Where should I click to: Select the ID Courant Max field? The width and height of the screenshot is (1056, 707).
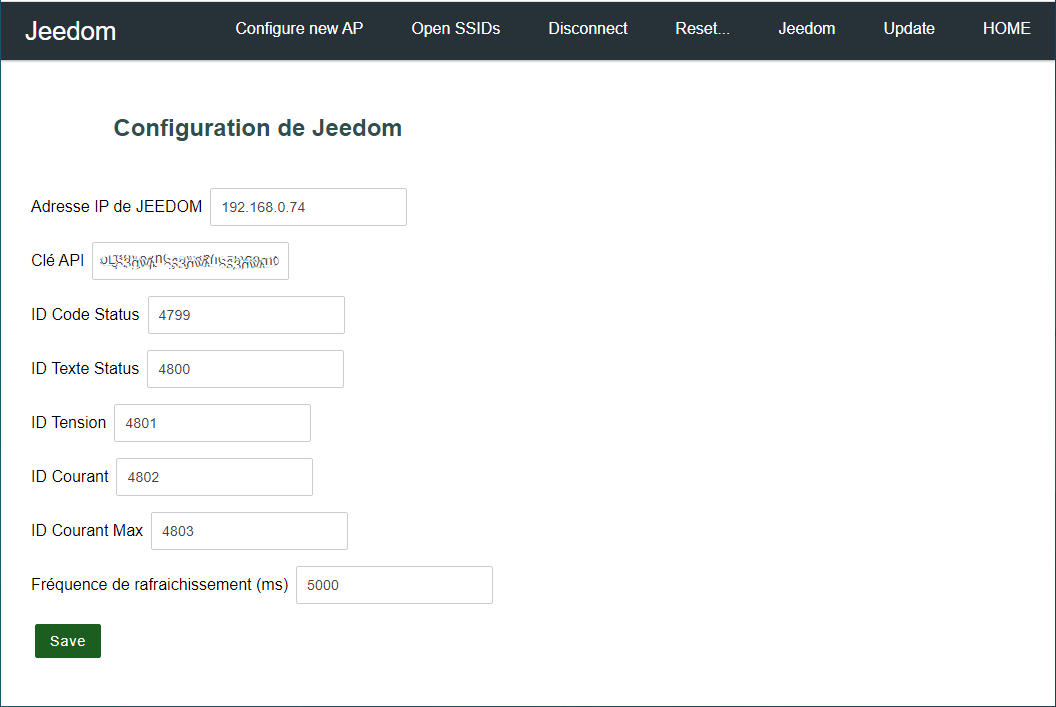point(250,531)
